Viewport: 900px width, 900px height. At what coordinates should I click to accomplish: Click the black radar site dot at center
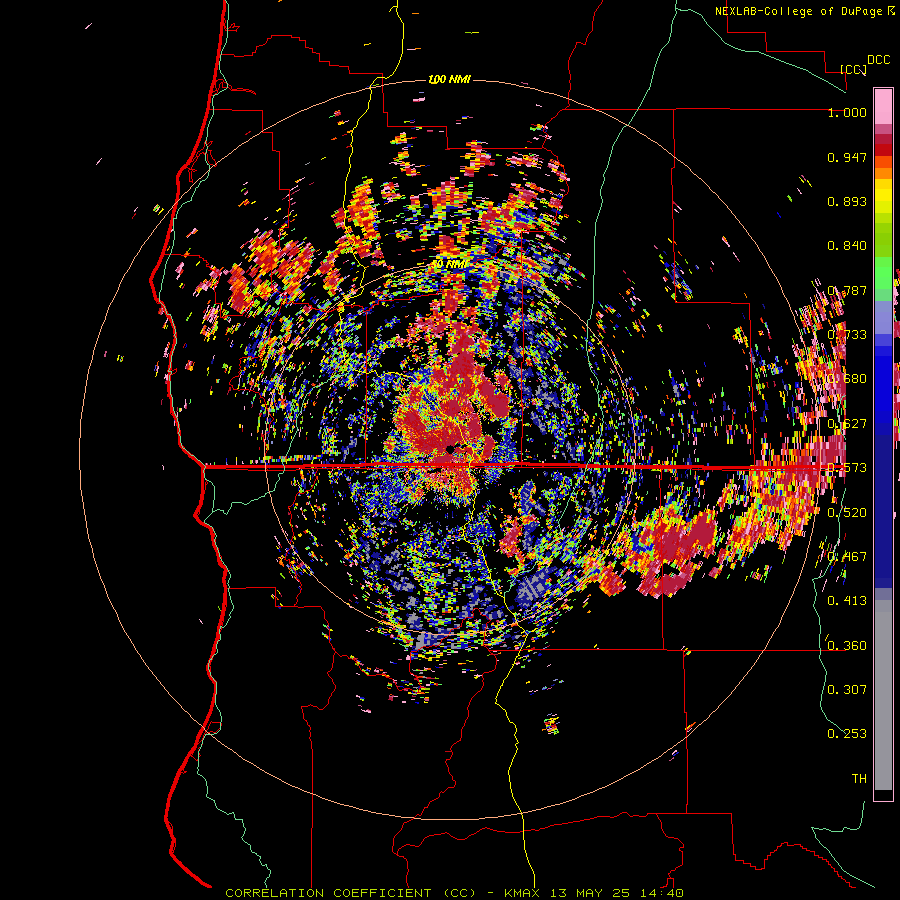point(451,449)
